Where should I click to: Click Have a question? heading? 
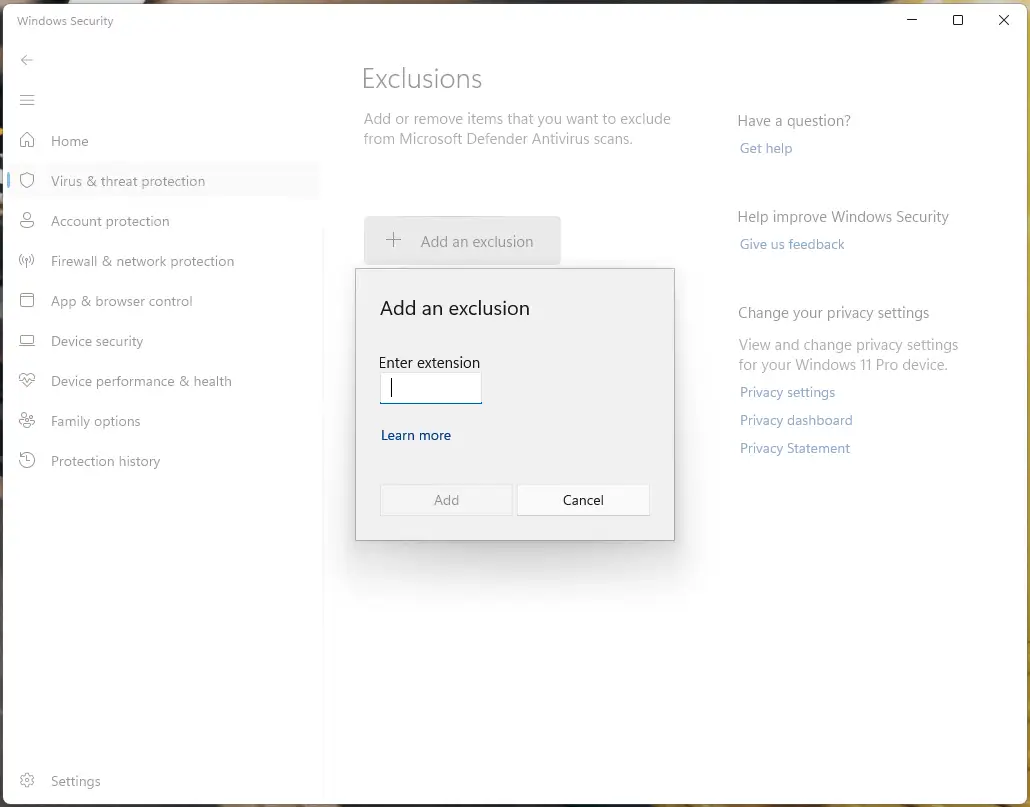[794, 121]
